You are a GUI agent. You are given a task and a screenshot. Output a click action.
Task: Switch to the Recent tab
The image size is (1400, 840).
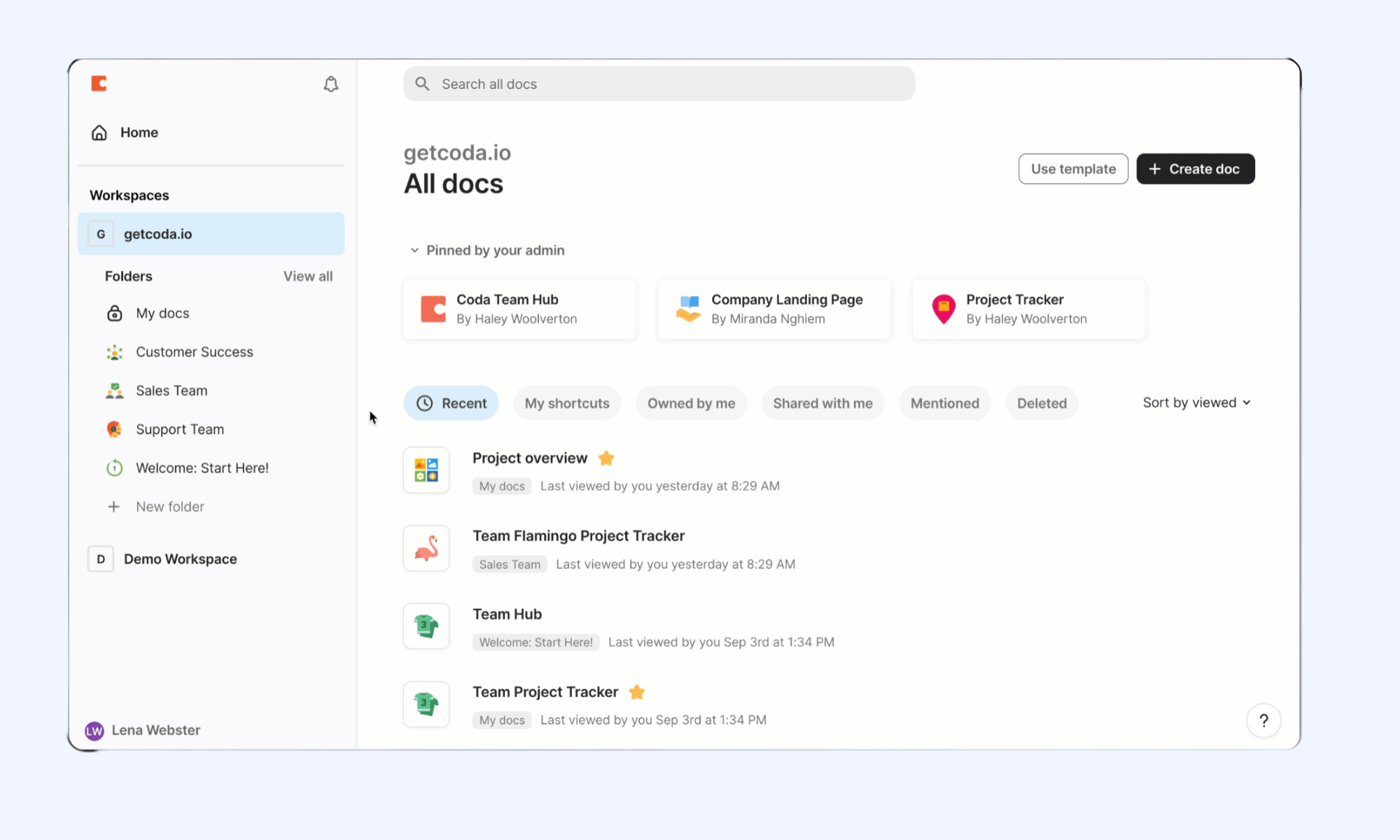[x=451, y=403]
